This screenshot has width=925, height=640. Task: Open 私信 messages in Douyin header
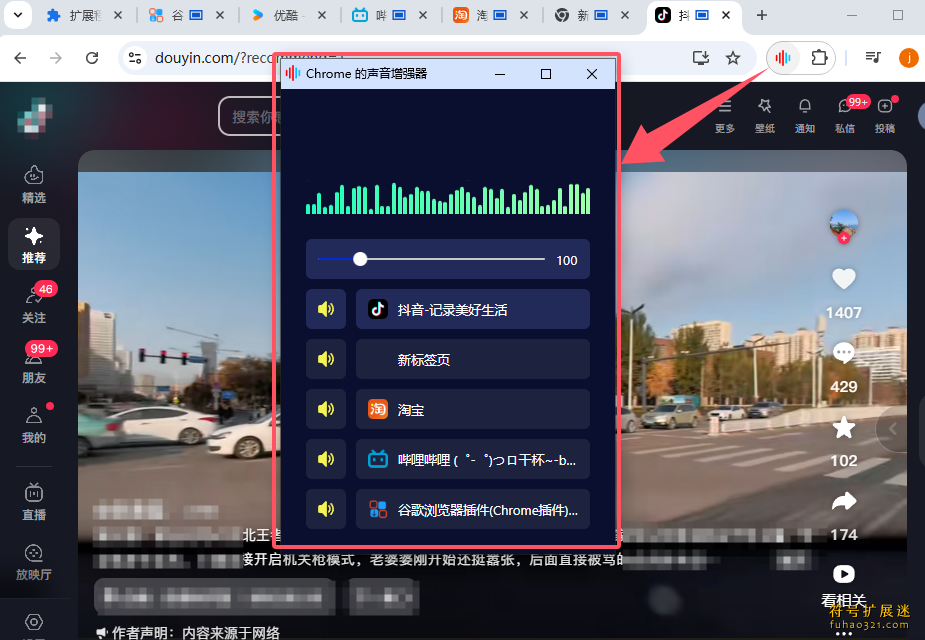point(845,116)
